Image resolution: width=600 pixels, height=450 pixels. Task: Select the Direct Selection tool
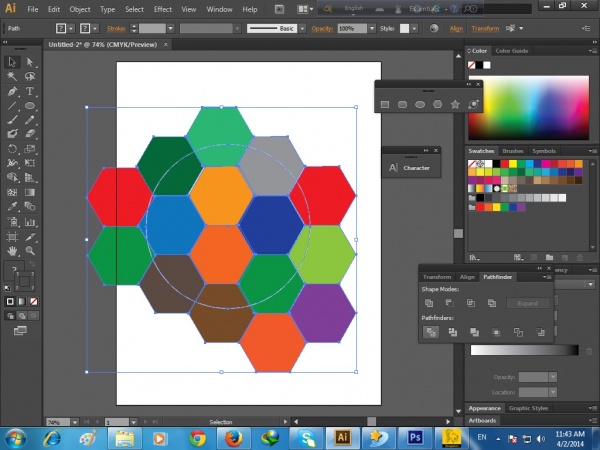30,62
